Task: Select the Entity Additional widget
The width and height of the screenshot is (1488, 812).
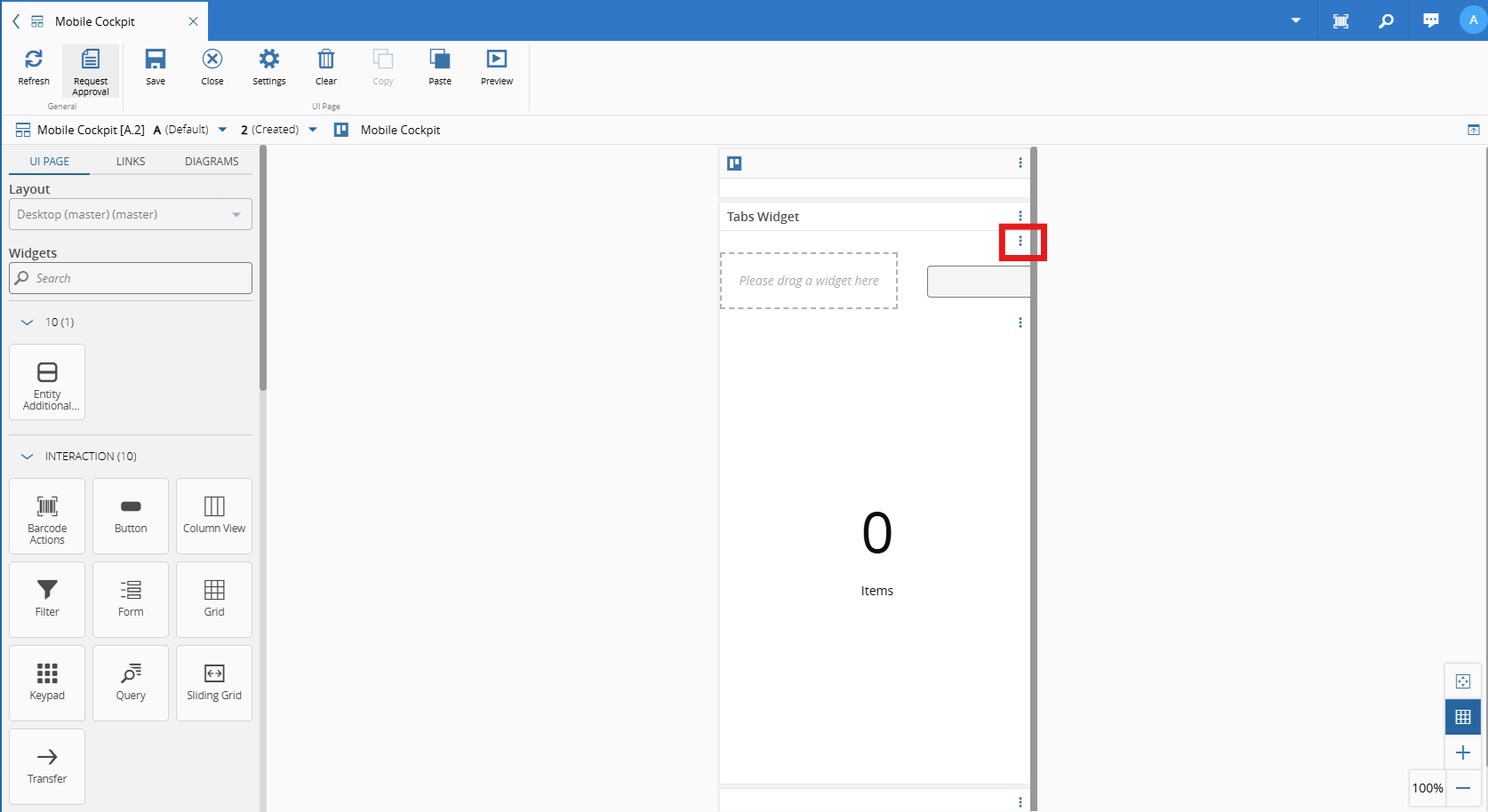Action: click(x=47, y=382)
